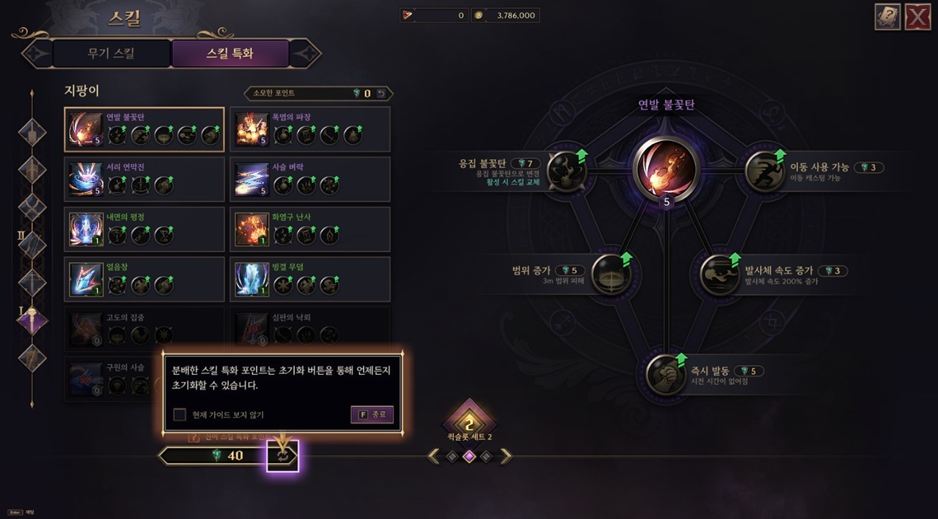Select the 이동 사용 가능 specialization node
Screen dimensions: 938x519
coord(765,171)
